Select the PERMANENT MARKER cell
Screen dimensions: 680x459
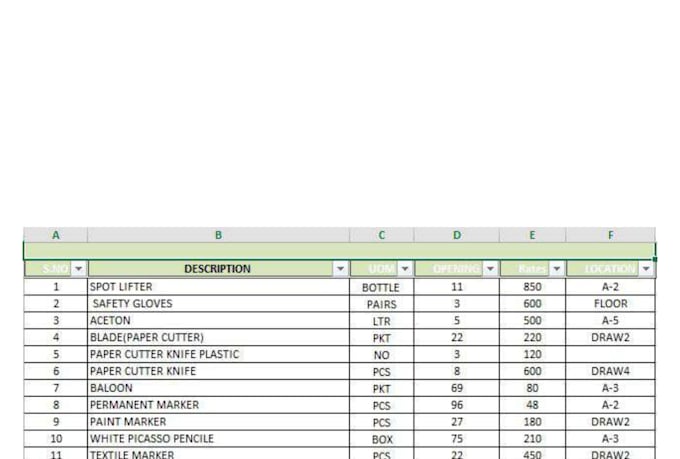[218, 405]
